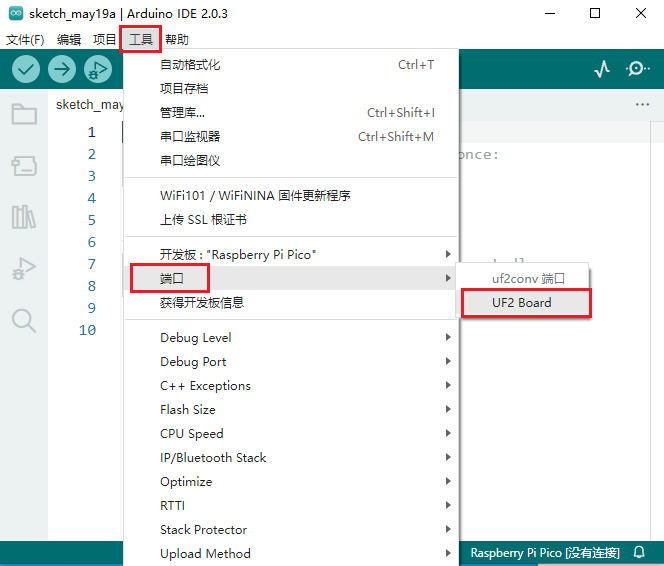Viewport: 664px width, 566px height.
Task: Expand the 端口 submenu
Action: (x=291, y=278)
